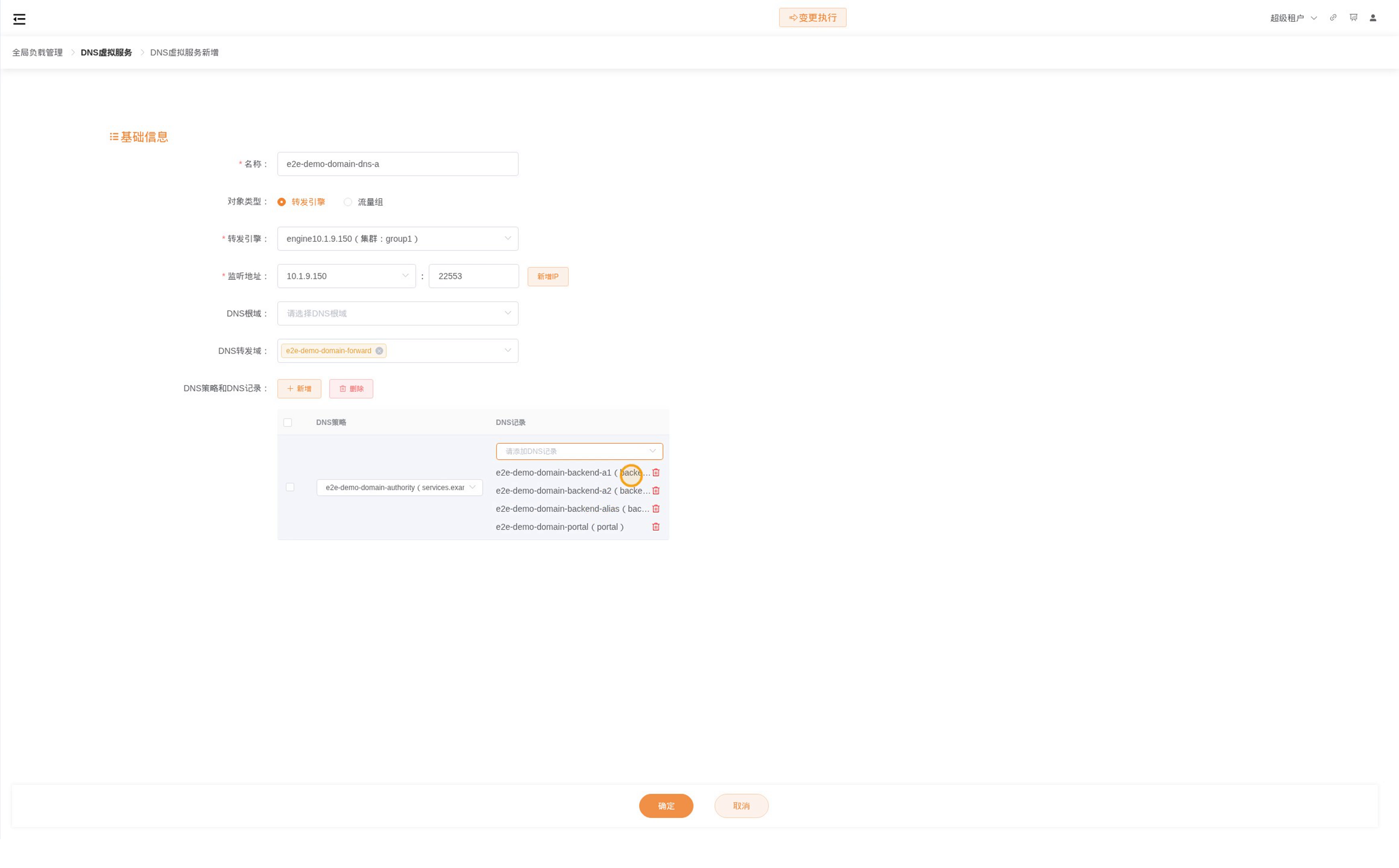The width and height of the screenshot is (1399, 868).
Task: Open the e2e-demo-domain-authority policy dropdown
Action: (x=400, y=487)
